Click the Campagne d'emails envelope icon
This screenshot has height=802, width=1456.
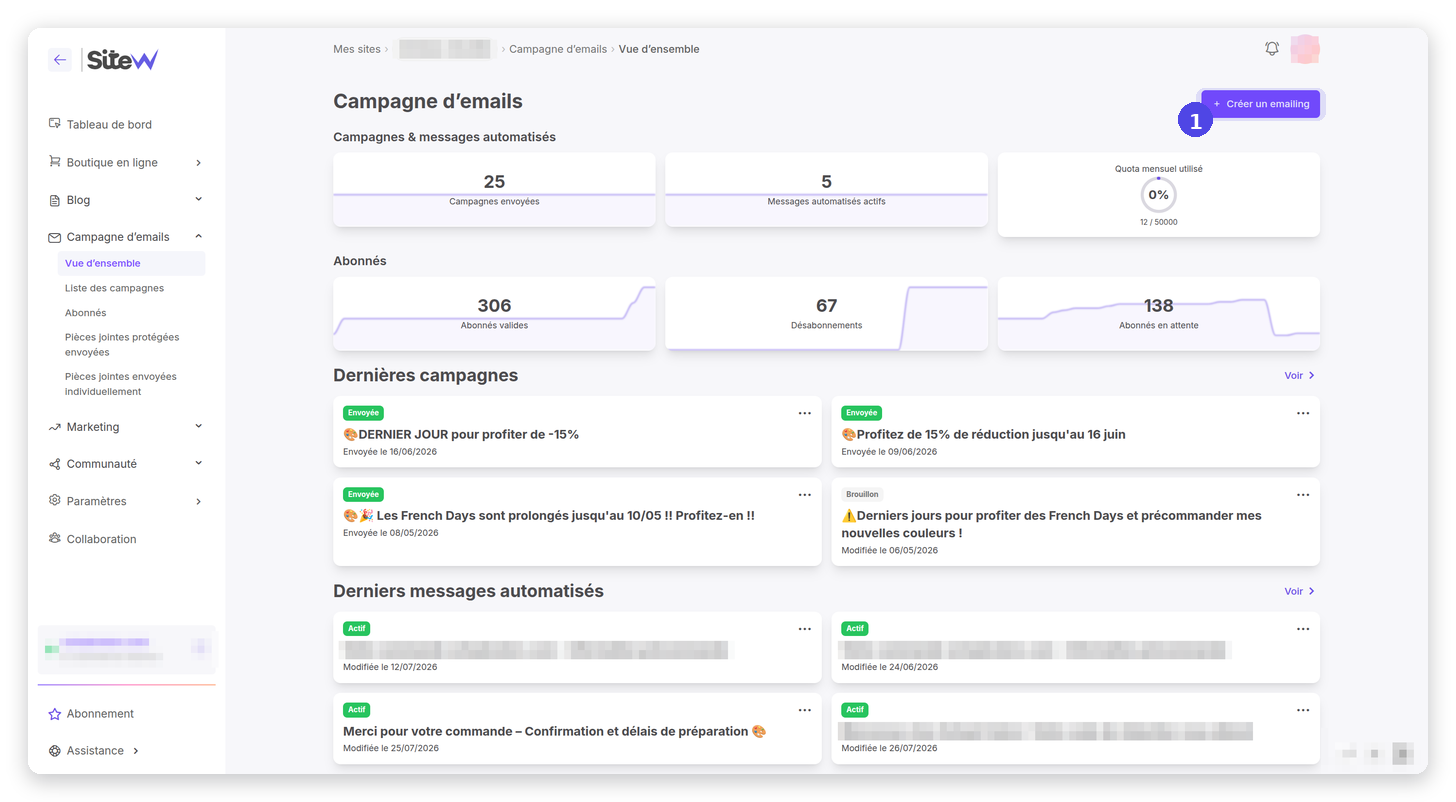point(55,237)
